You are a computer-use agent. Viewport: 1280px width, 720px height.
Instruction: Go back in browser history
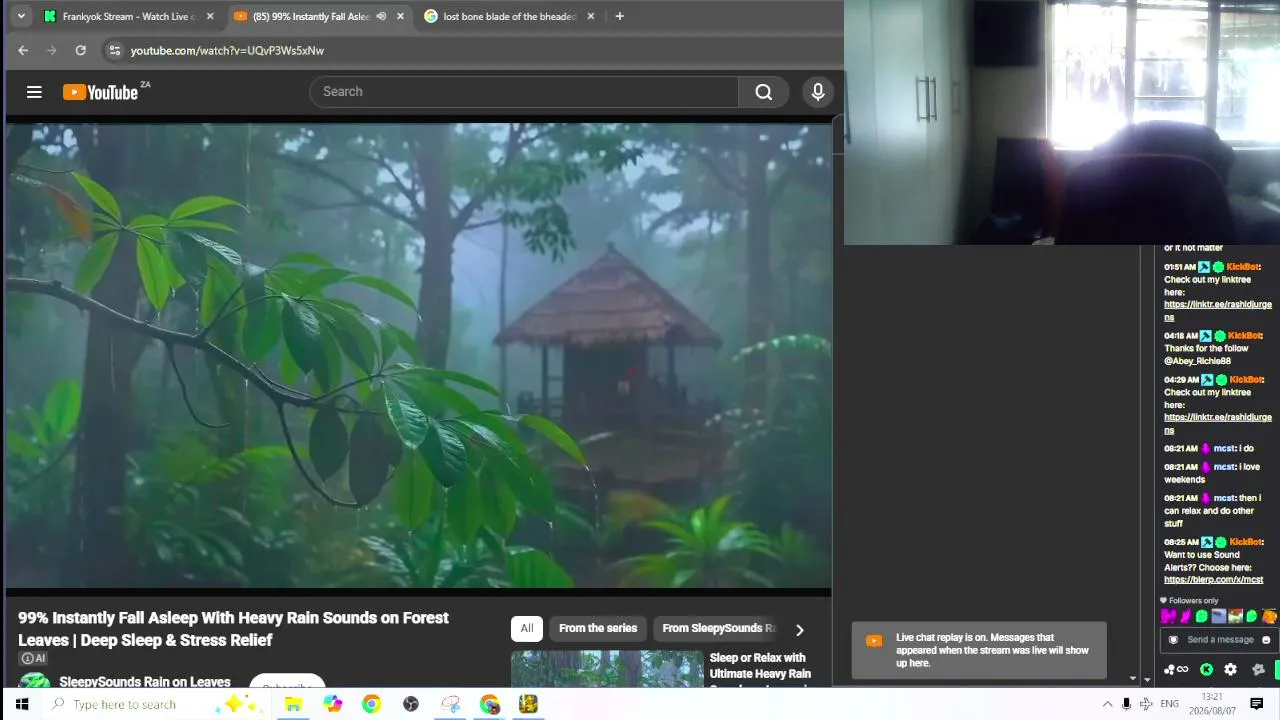(23, 50)
